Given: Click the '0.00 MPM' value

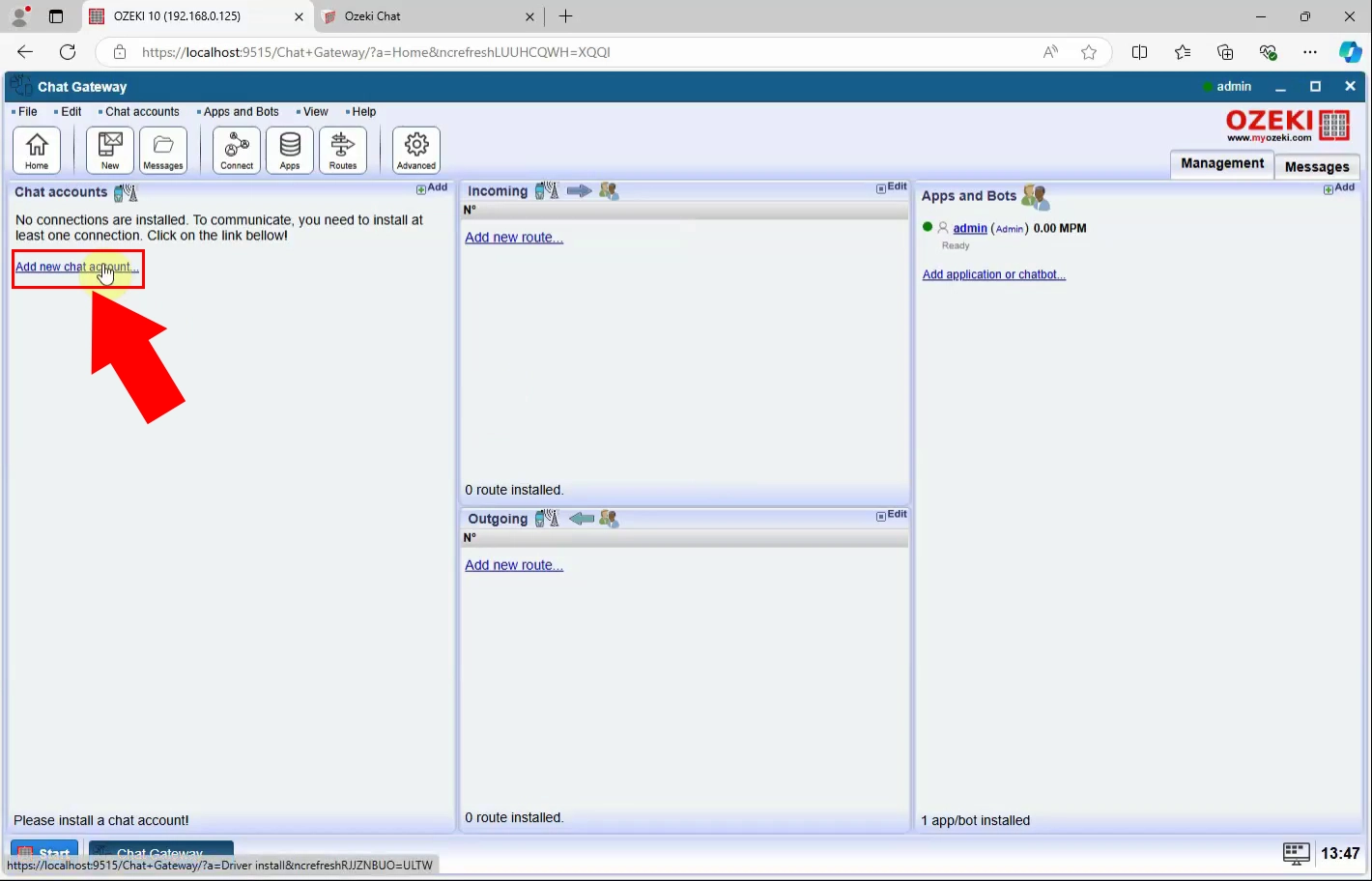Looking at the screenshot, I should [x=1060, y=229].
